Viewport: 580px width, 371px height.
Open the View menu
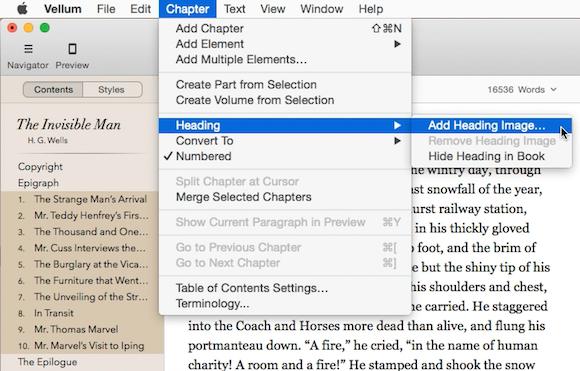click(273, 9)
